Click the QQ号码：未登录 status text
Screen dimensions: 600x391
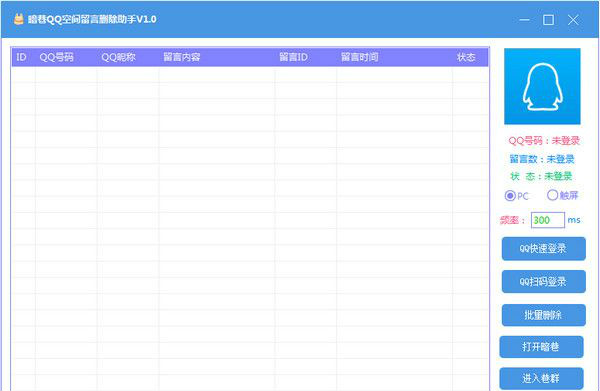click(544, 141)
